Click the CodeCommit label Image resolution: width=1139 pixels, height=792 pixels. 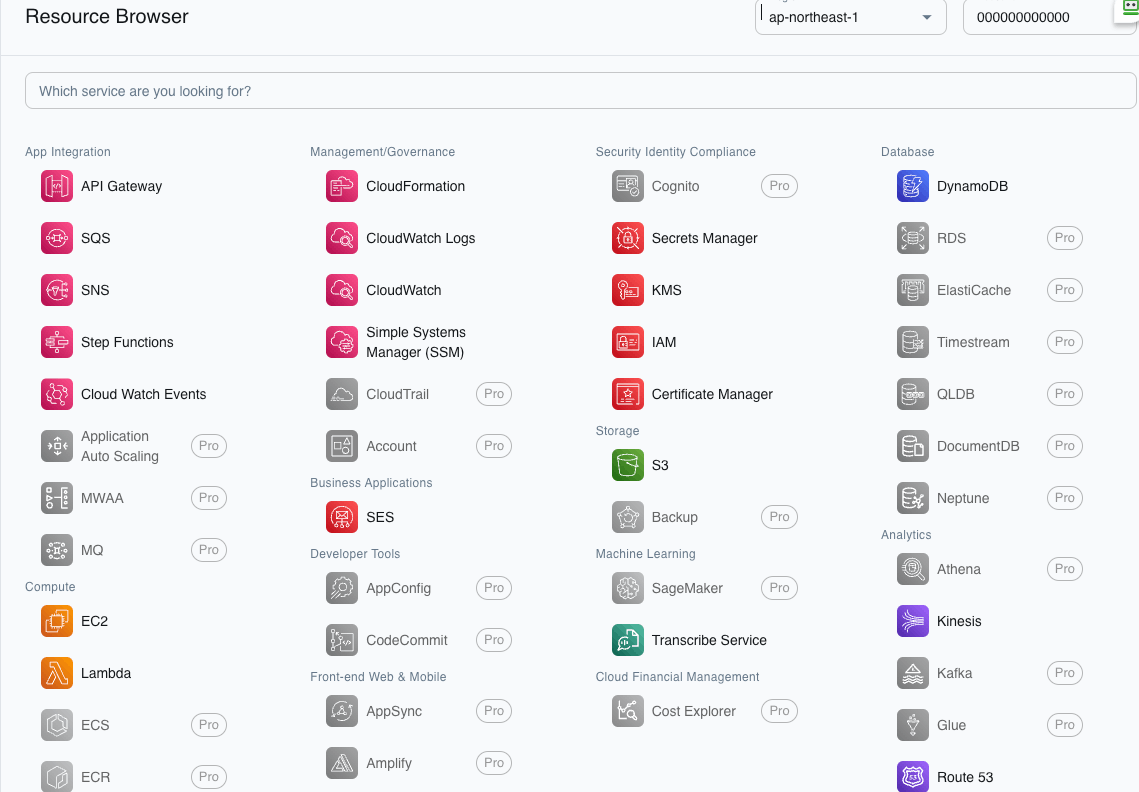[407, 640]
